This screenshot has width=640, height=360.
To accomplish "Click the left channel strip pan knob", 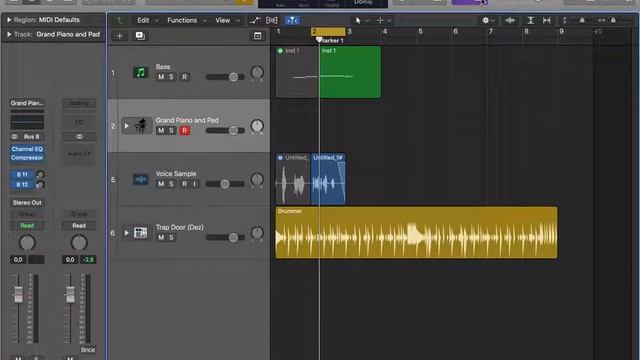I will (27, 243).
